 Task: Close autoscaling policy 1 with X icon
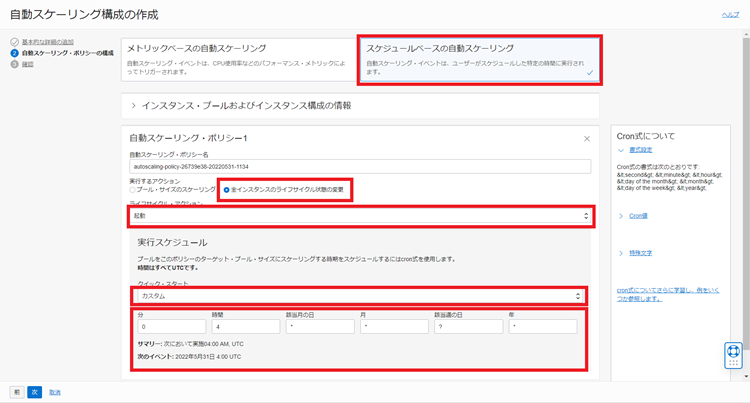(587, 138)
